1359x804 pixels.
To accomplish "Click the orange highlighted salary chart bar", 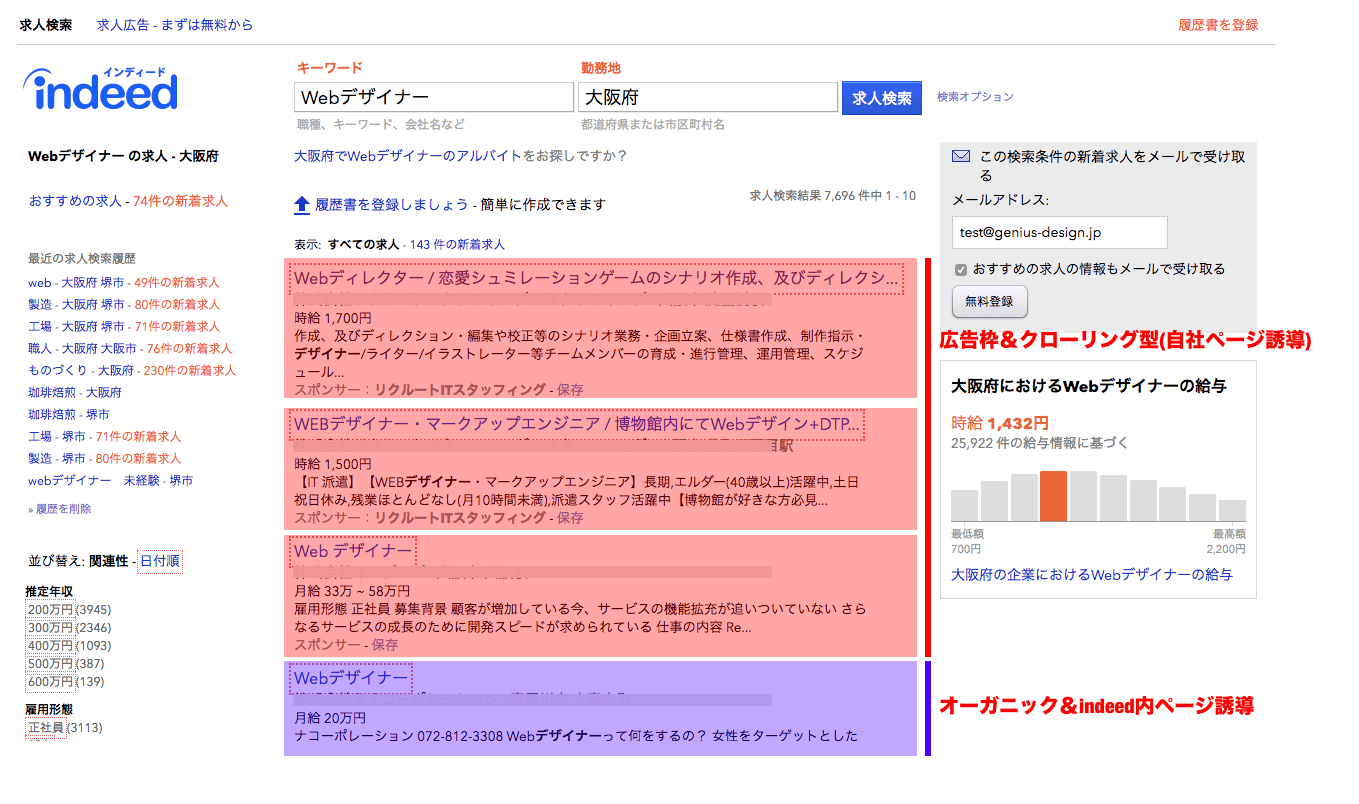I will point(1053,496).
